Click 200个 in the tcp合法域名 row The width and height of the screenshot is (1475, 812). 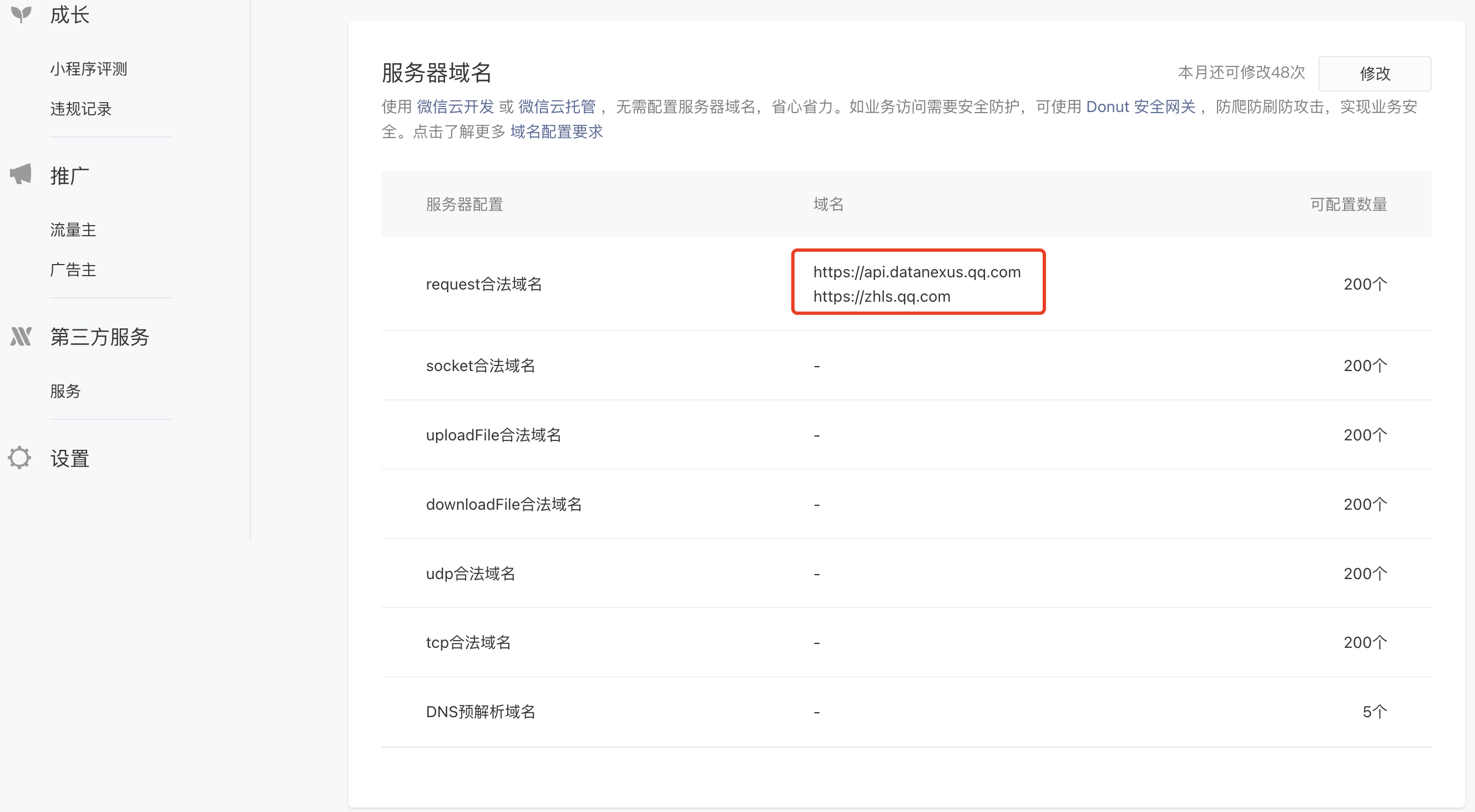click(x=1365, y=643)
